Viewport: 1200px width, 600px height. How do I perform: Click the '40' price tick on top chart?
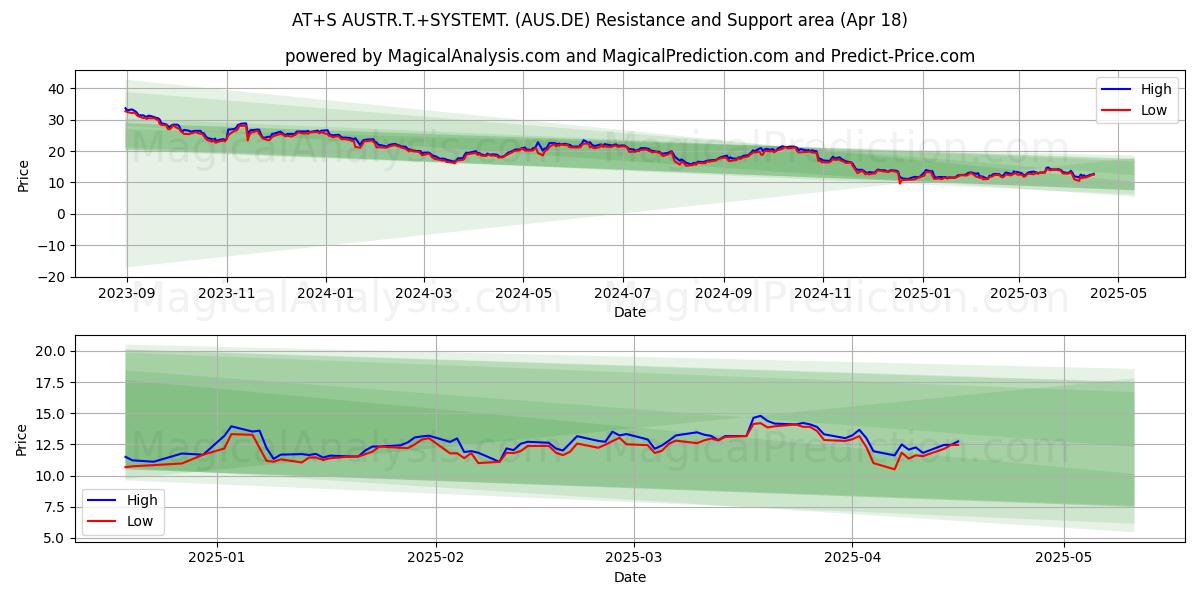57,89
